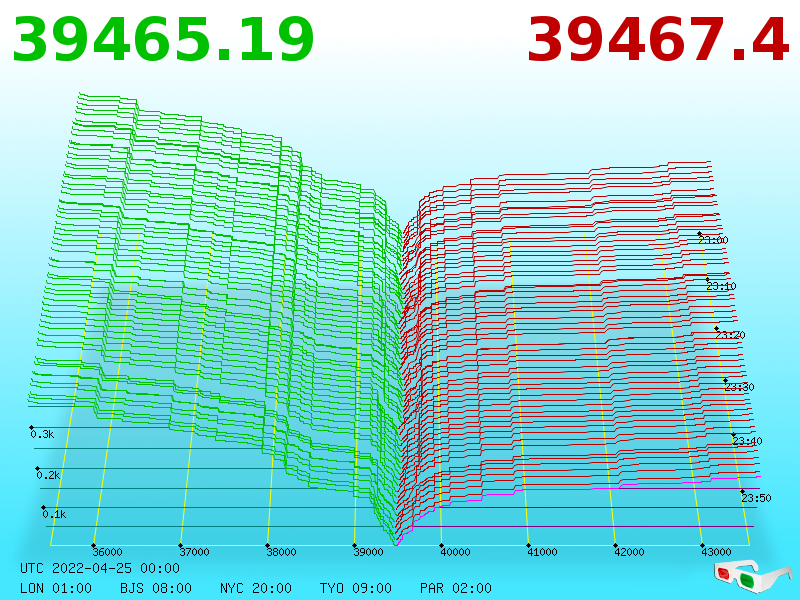Click the 23:20 time marker

click(x=730, y=335)
